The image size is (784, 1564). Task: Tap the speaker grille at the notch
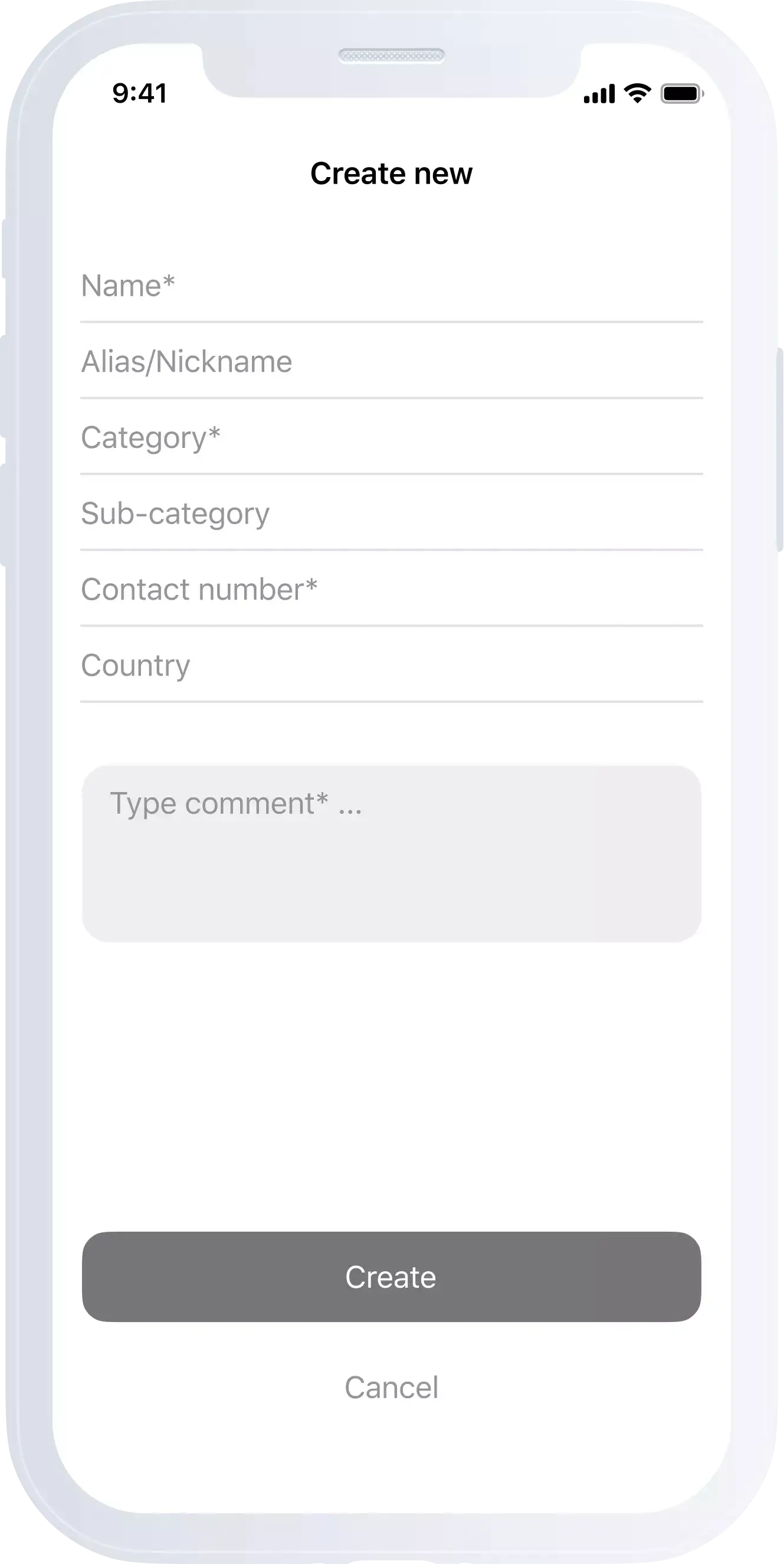point(391,56)
